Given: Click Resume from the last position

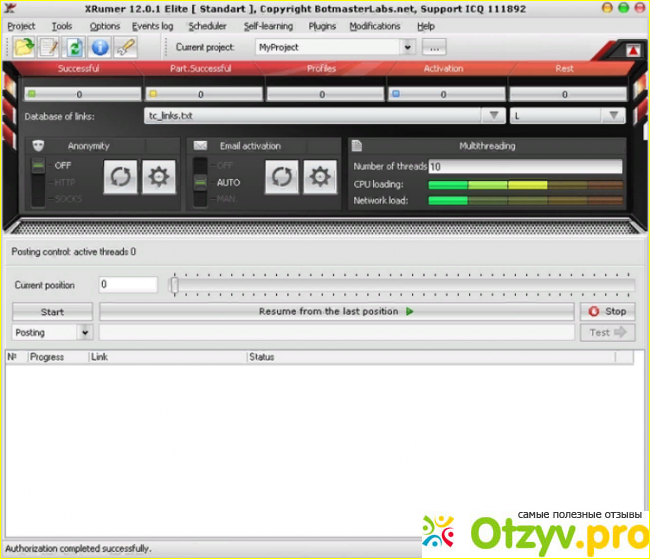Looking at the screenshot, I should coord(335,312).
